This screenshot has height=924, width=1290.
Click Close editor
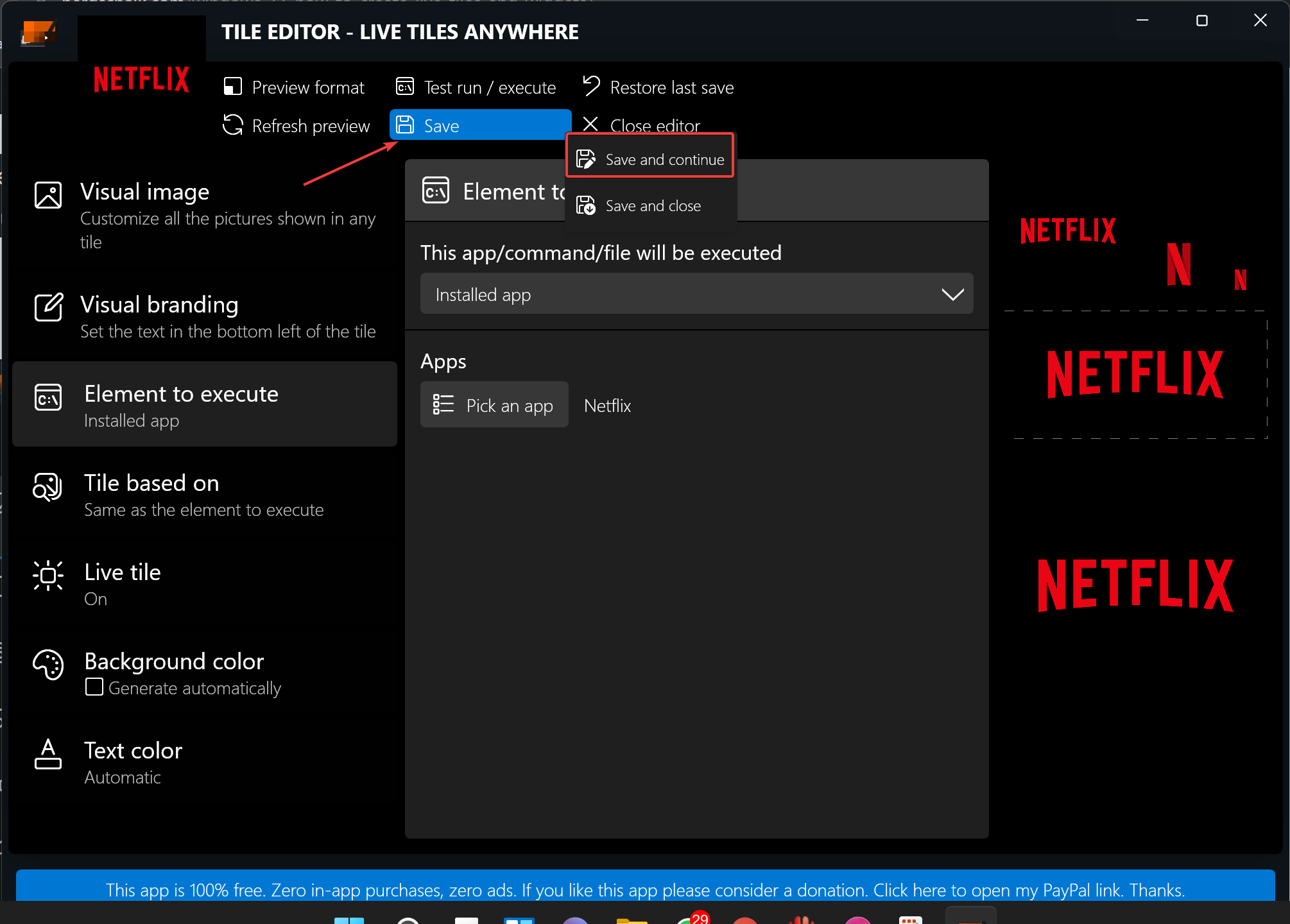click(x=642, y=124)
